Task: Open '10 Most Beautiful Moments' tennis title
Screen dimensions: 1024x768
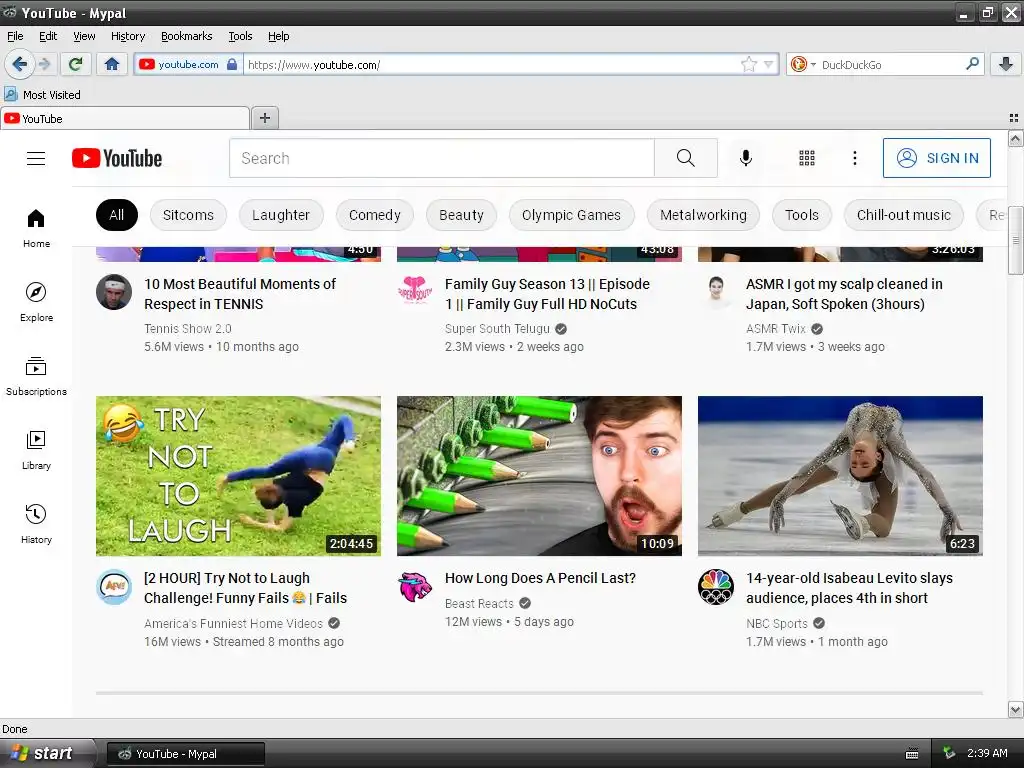Action: pos(240,294)
